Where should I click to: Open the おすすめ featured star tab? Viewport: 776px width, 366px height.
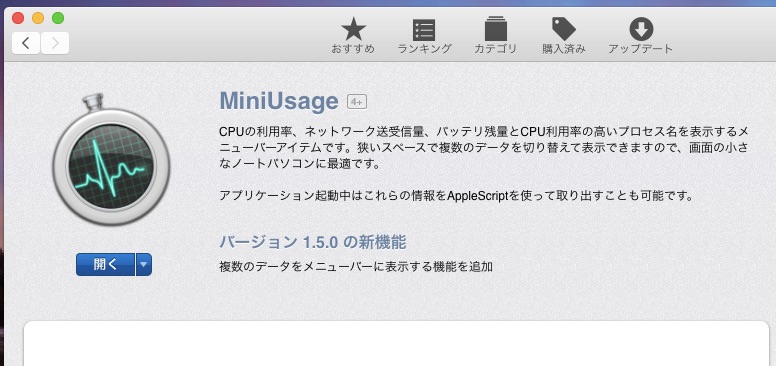click(x=353, y=35)
